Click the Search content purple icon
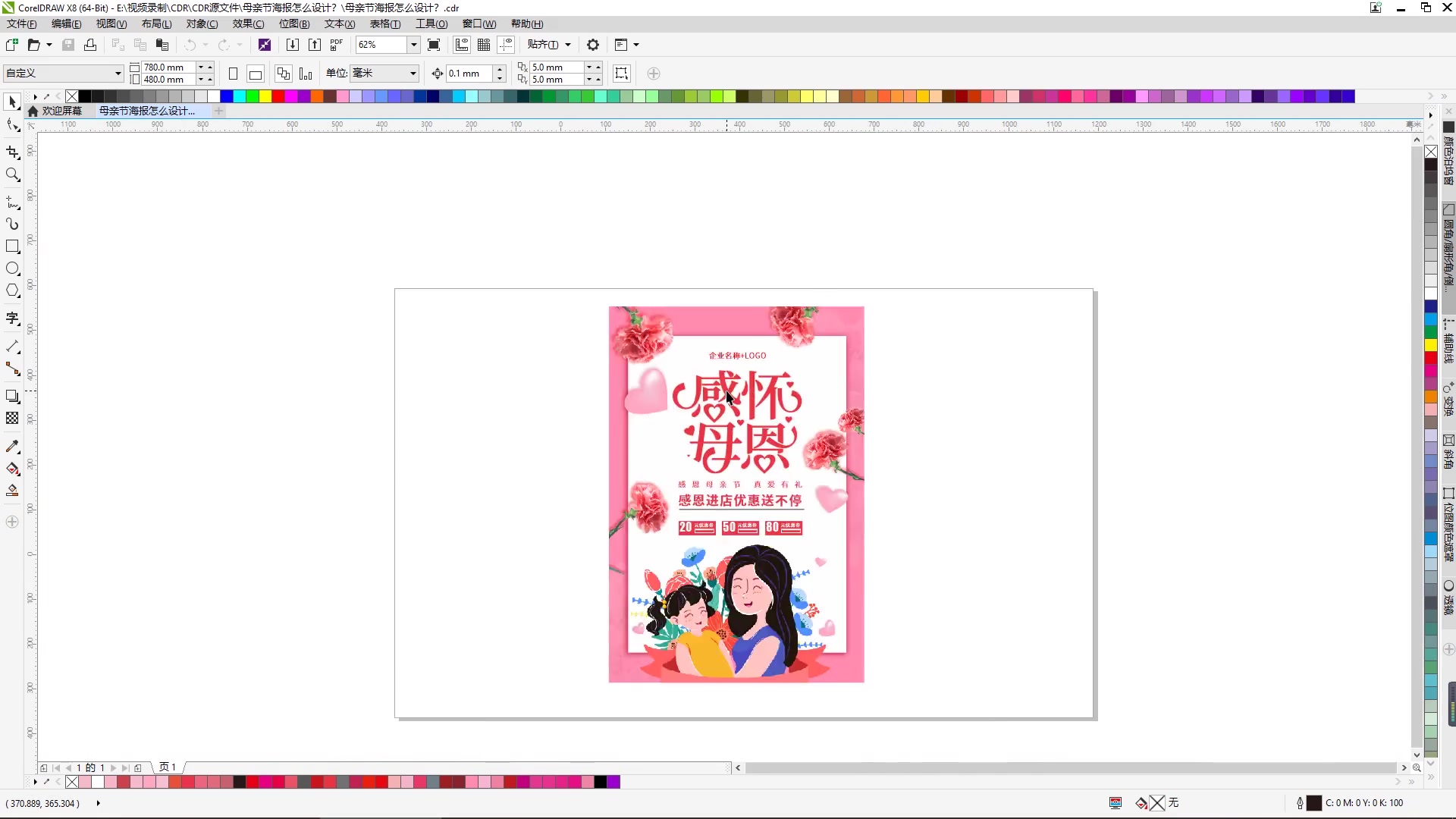Screen dimensions: 1456x819 [x=264, y=45]
